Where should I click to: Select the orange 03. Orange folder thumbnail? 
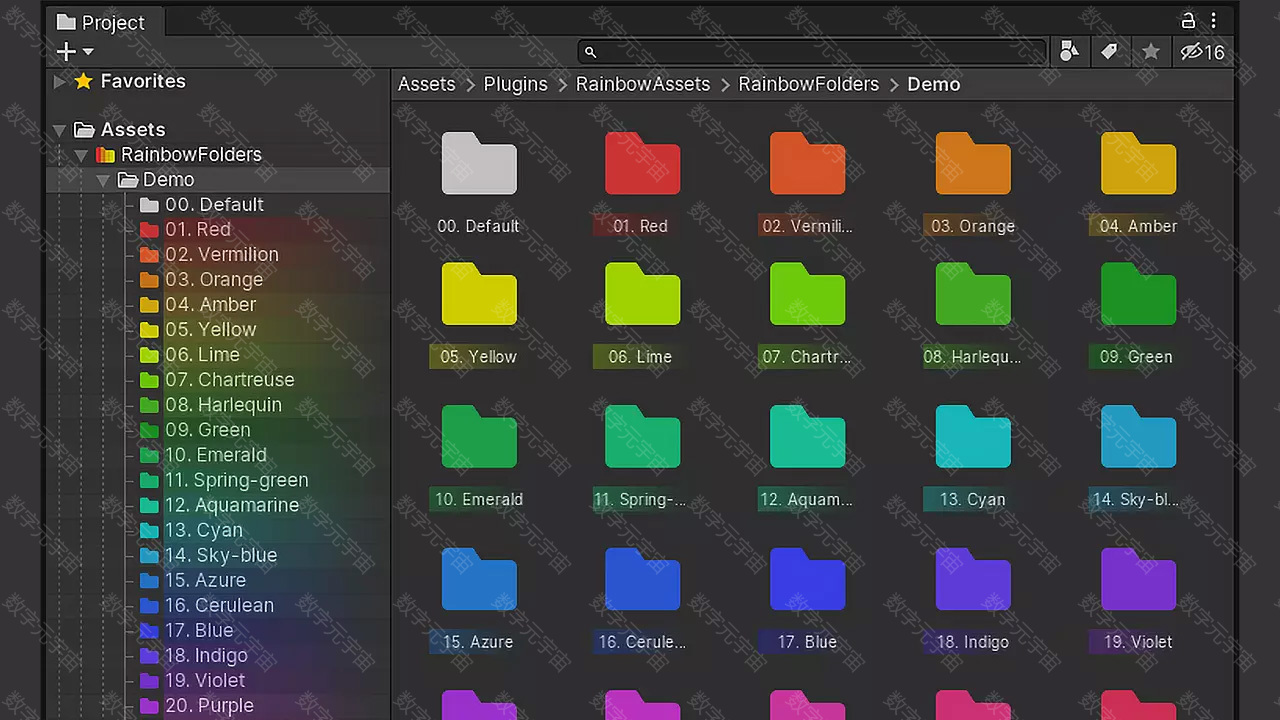pos(973,164)
